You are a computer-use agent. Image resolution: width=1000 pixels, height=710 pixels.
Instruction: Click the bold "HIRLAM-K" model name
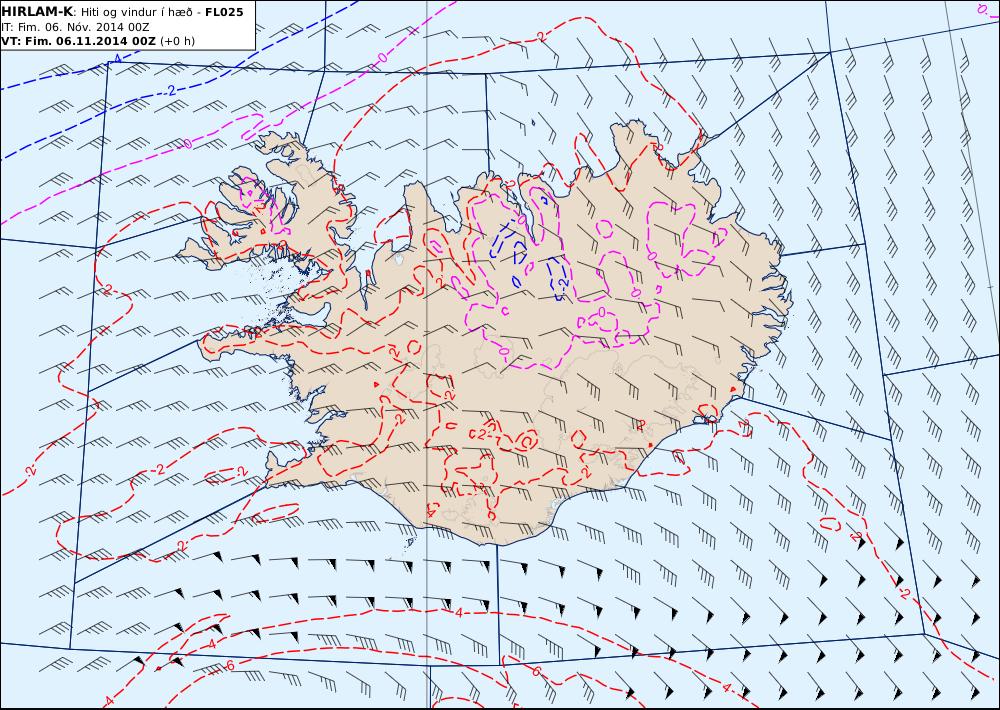point(37,11)
